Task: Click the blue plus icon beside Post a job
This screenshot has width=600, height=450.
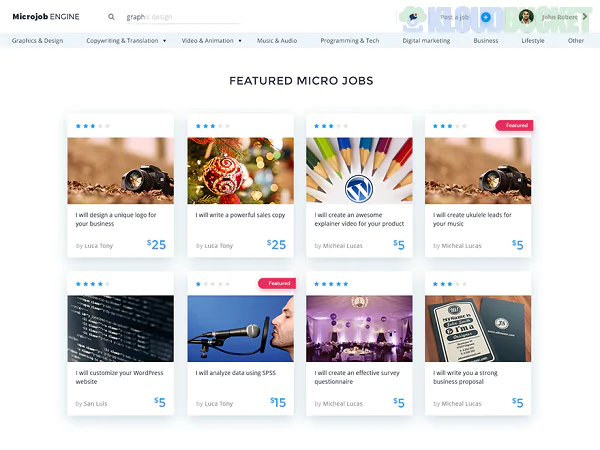Action: (x=486, y=17)
